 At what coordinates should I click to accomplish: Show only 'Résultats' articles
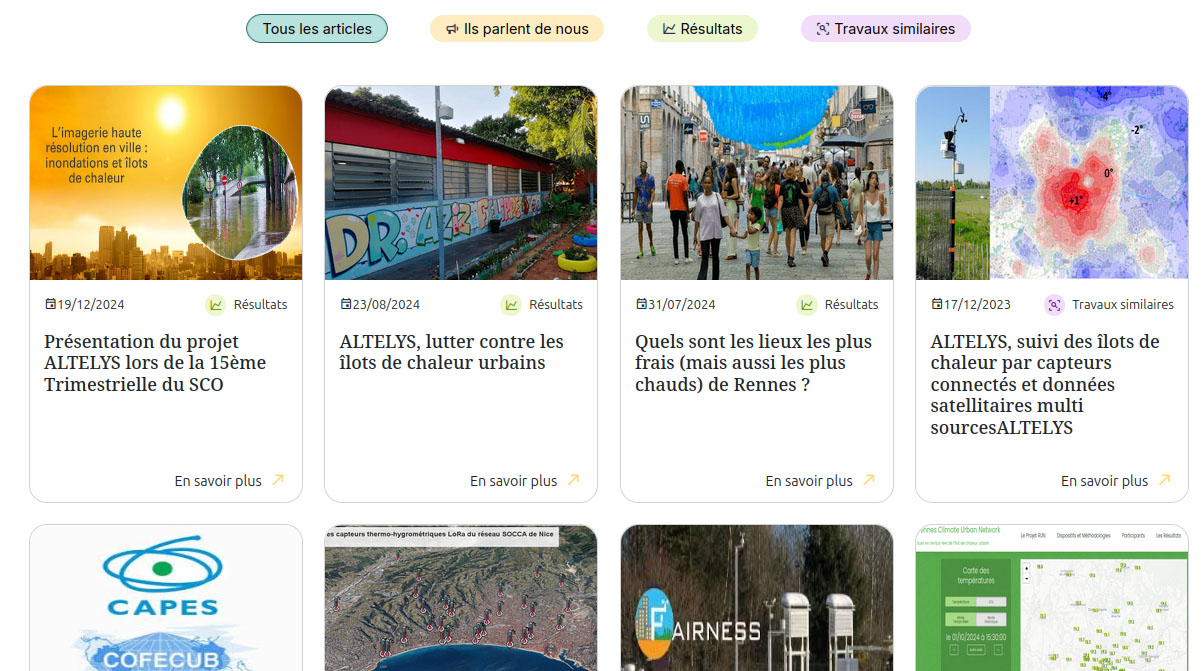click(x=702, y=29)
